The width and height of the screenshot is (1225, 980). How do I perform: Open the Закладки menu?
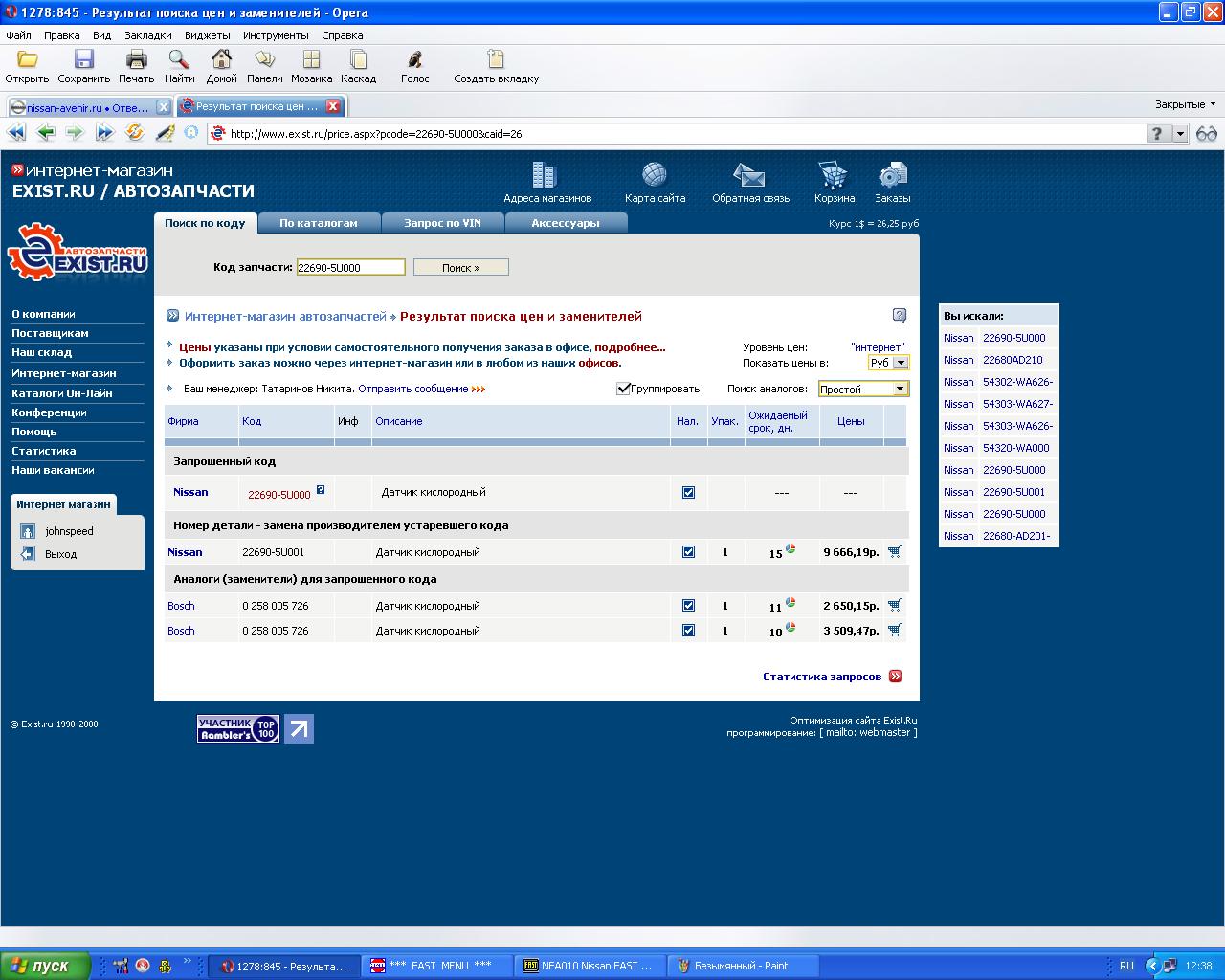click(x=147, y=35)
